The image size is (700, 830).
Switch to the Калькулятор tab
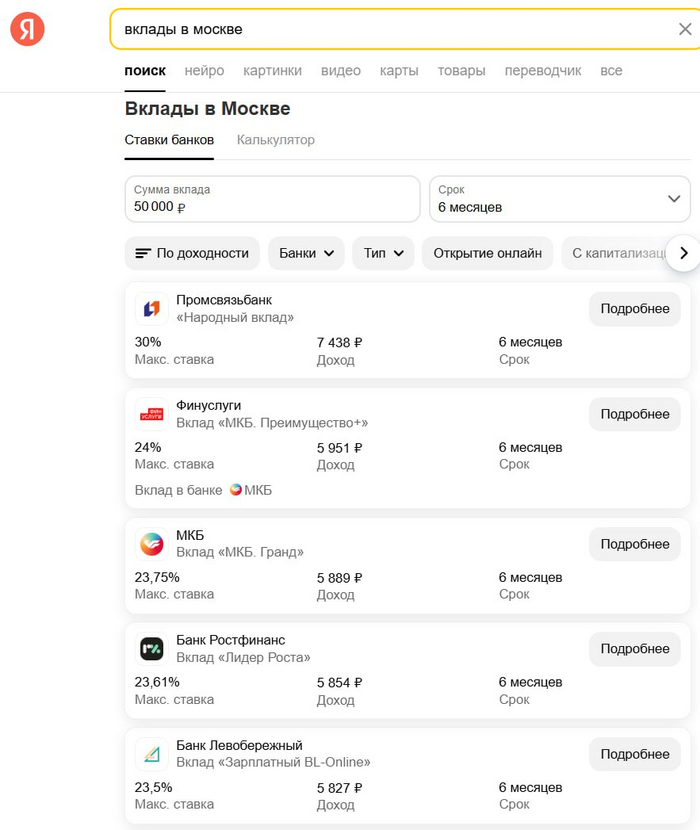click(x=276, y=140)
